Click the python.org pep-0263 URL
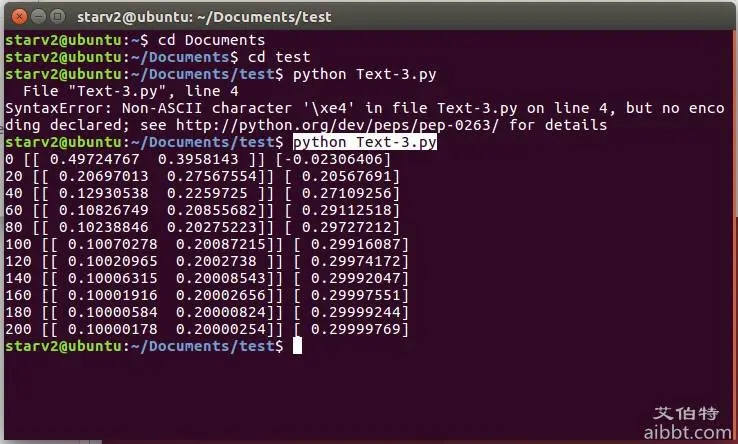738x444 pixels. pos(337,125)
